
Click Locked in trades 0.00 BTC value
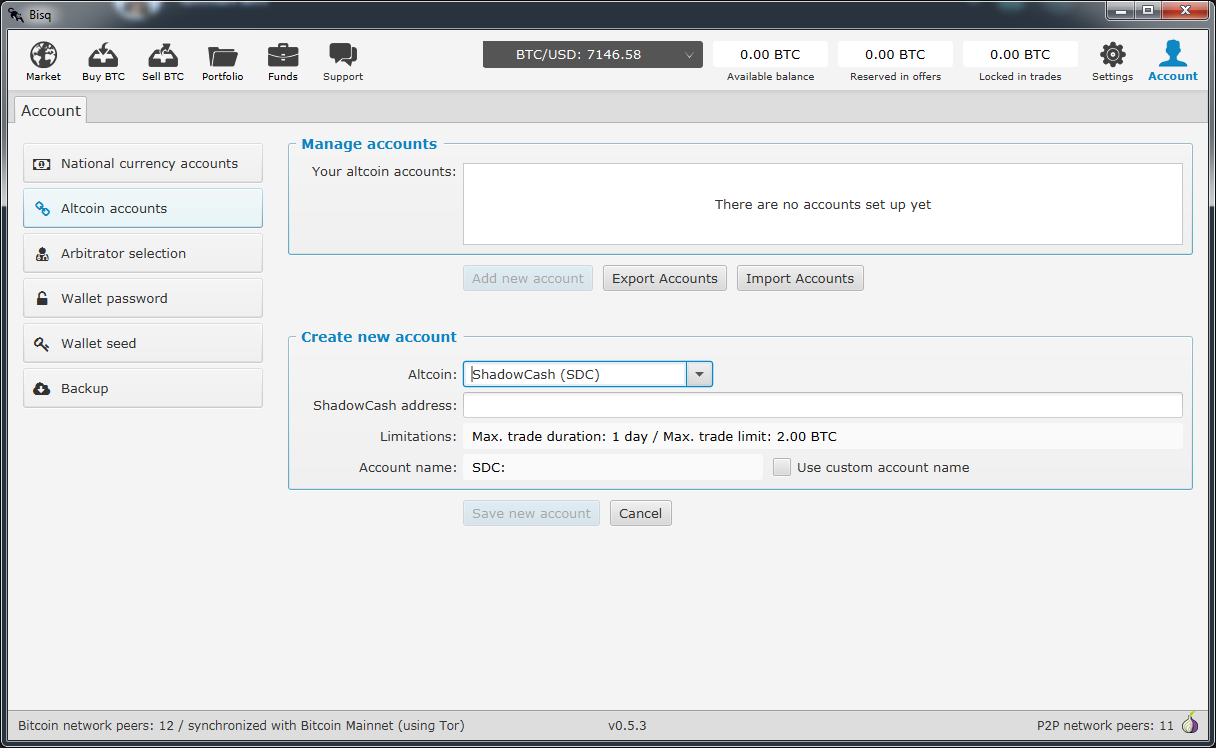[1020, 55]
